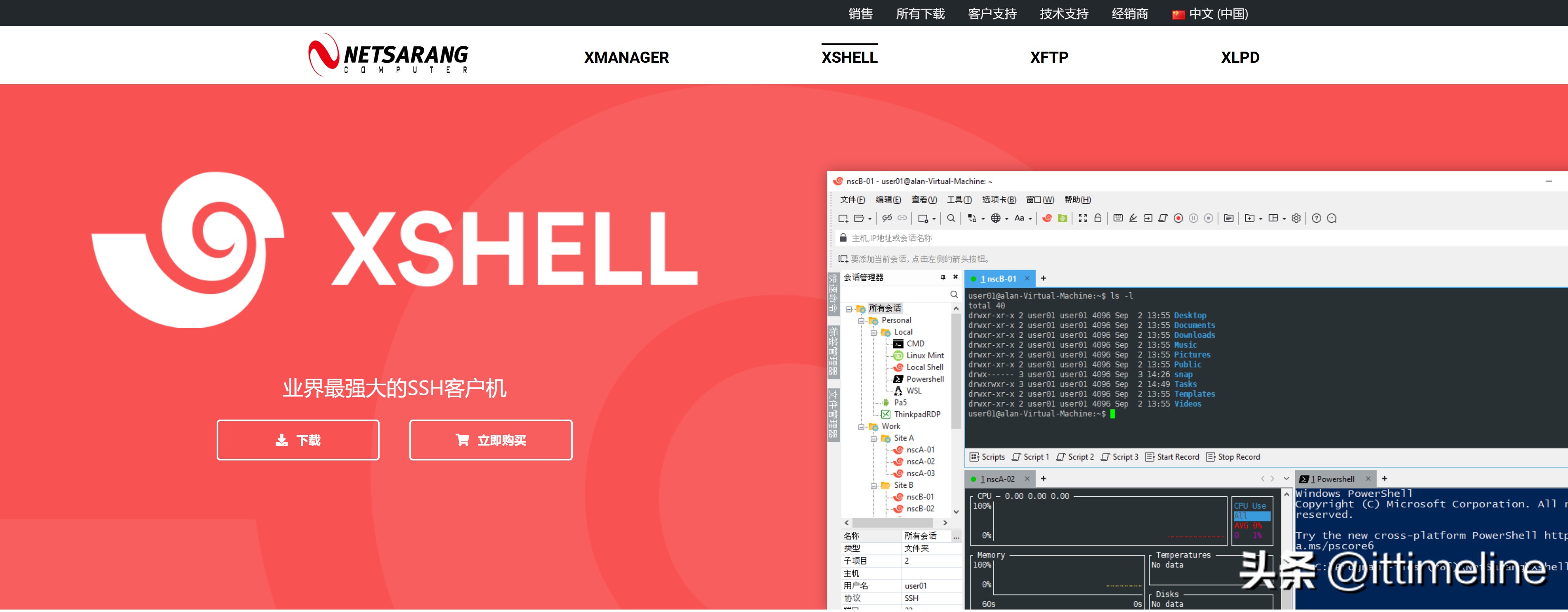The image size is (1568, 612).
Task: Open settings gear icon in toolbar
Action: point(1296,218)
